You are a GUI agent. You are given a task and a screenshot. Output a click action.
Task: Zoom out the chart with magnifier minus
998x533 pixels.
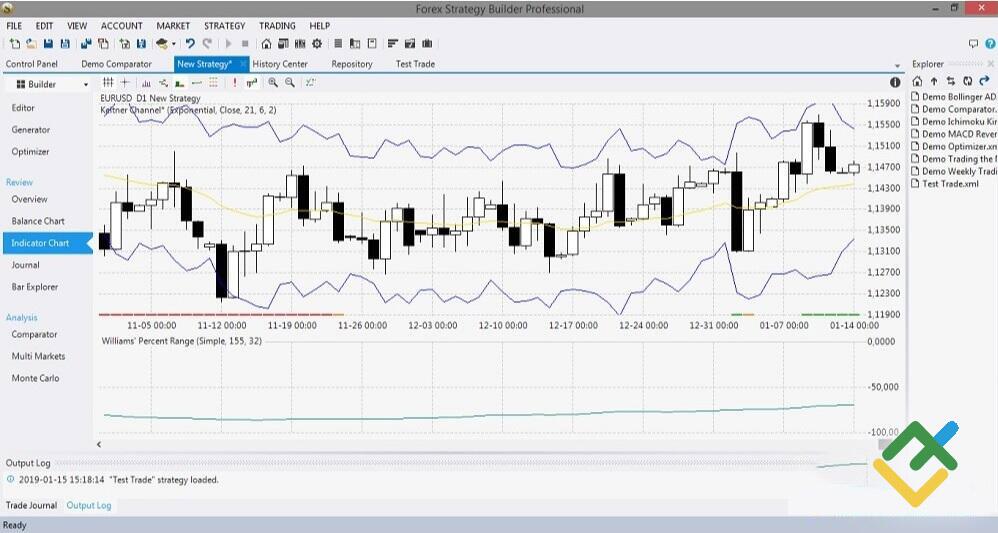[290, 83]
